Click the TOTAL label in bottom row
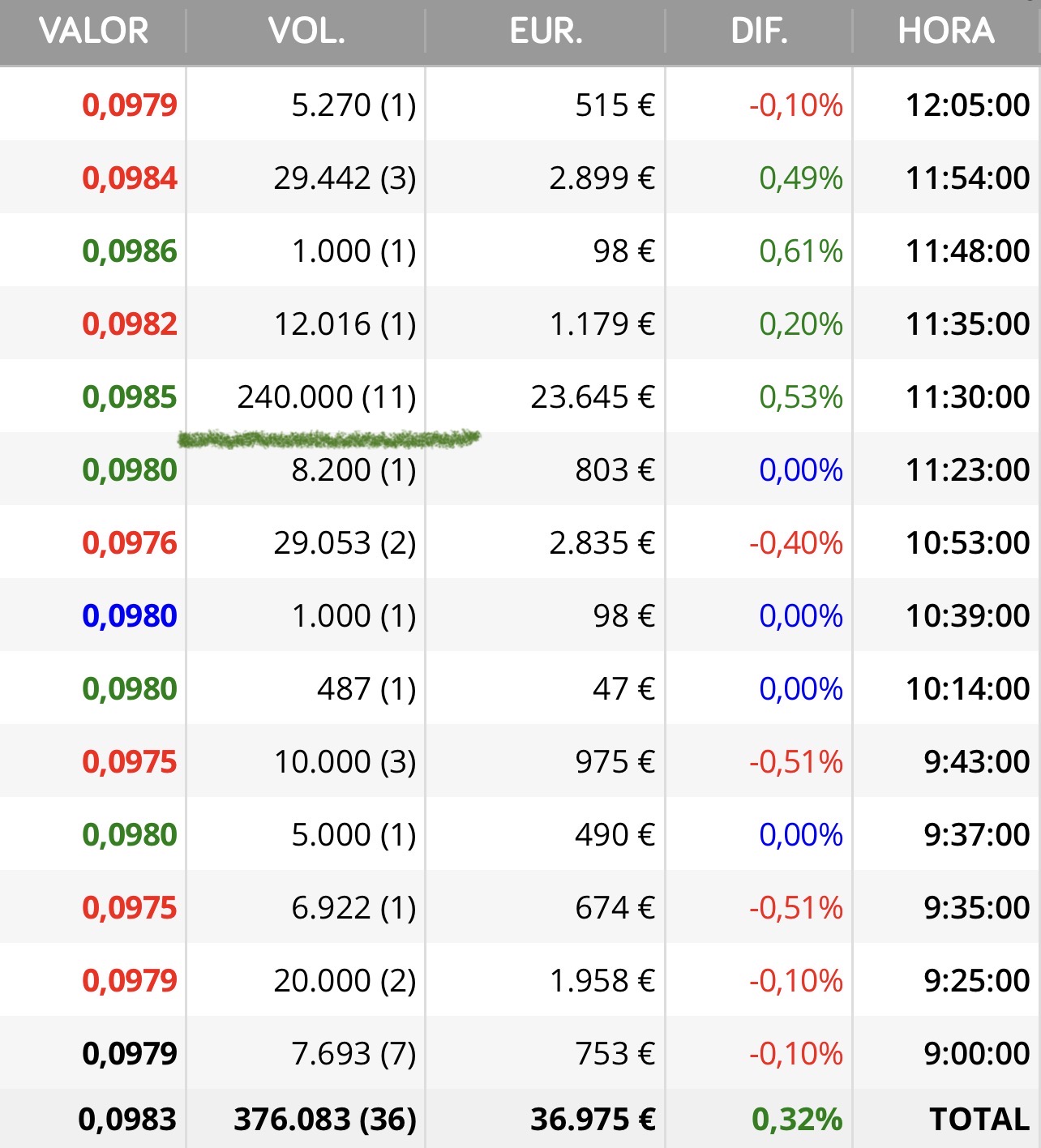Image resolution: width=1041 pixels, height=1148 pixels. [979, 1120]
